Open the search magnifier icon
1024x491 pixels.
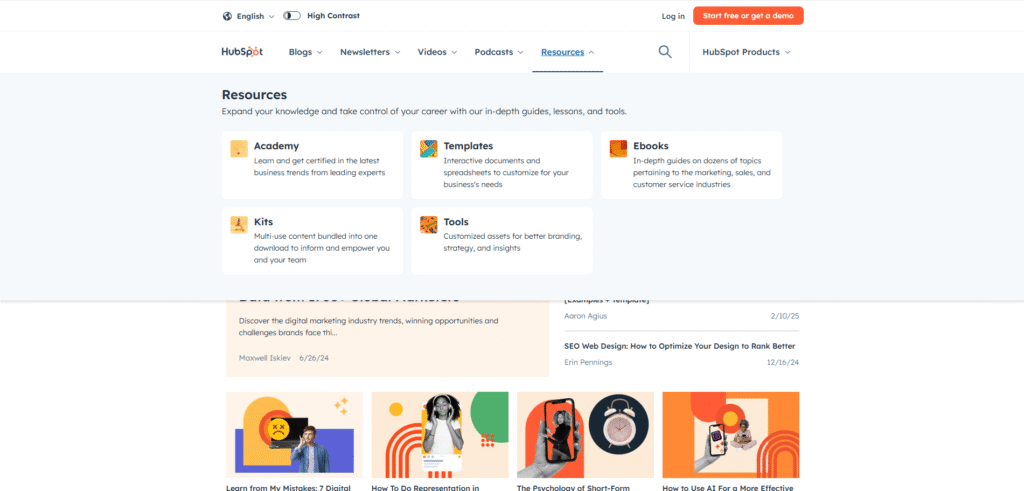pyautogui.click(x=665, y=52)
